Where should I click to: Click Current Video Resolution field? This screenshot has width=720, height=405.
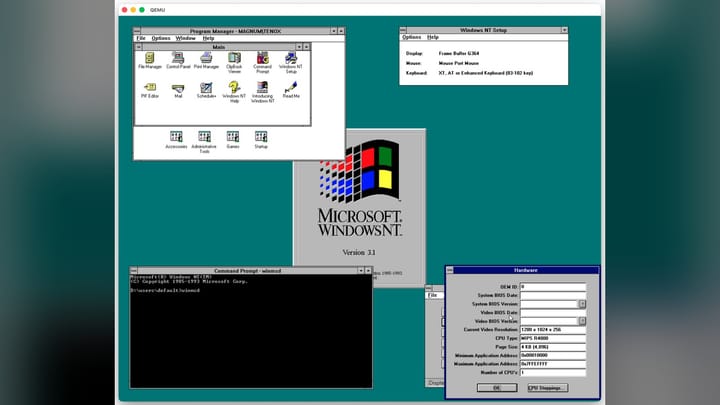[553, 330]
